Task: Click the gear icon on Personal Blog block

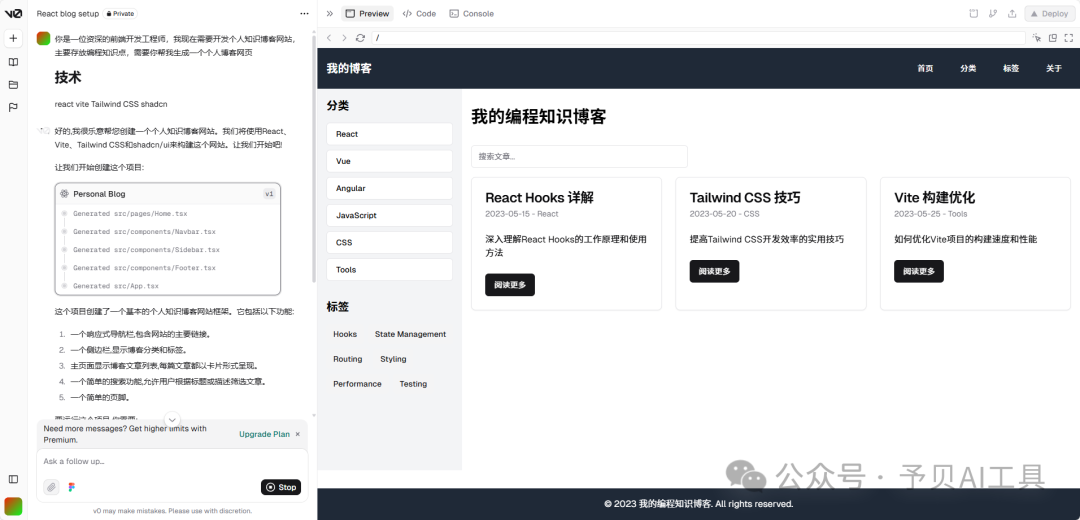Action: tap(64, 194)
